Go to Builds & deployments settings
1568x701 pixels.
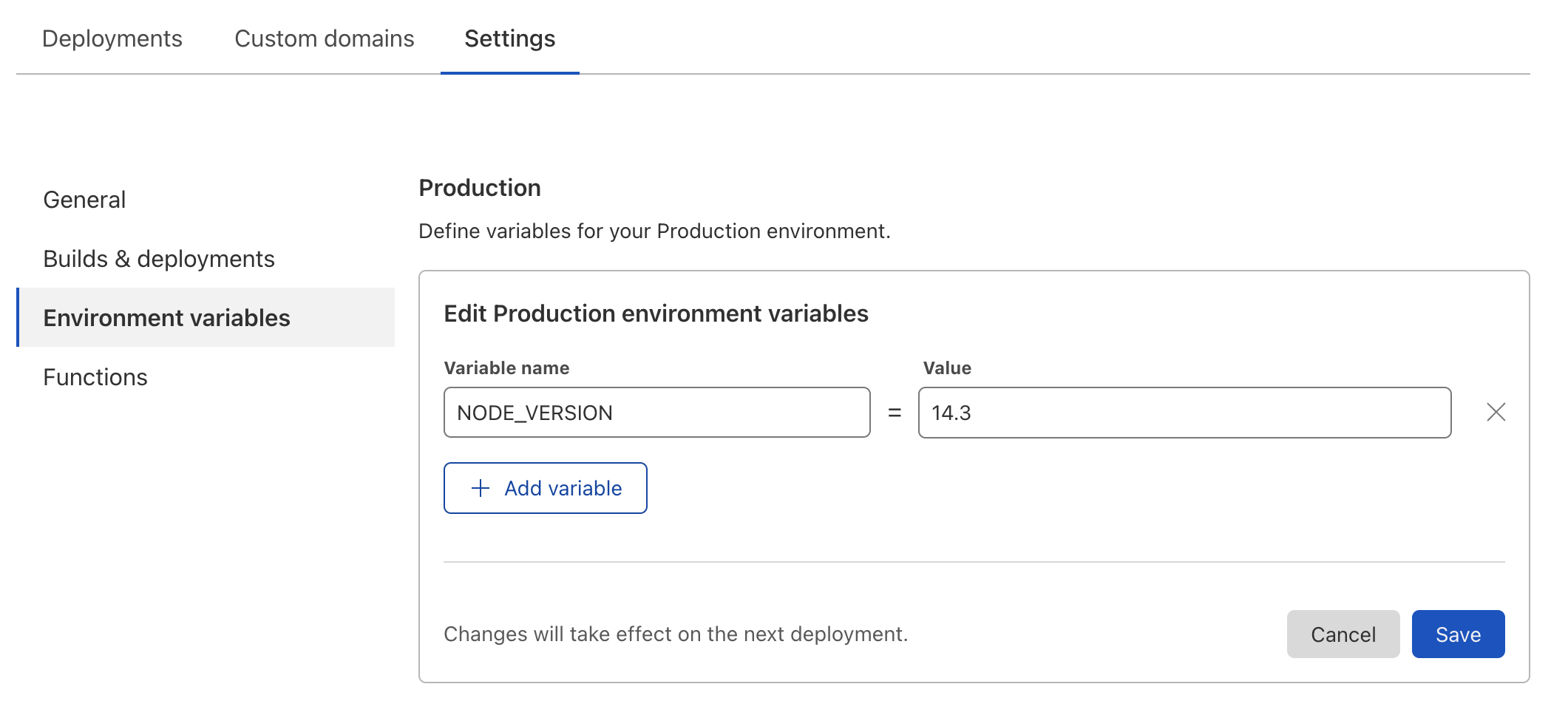click(x=159, y=258)
